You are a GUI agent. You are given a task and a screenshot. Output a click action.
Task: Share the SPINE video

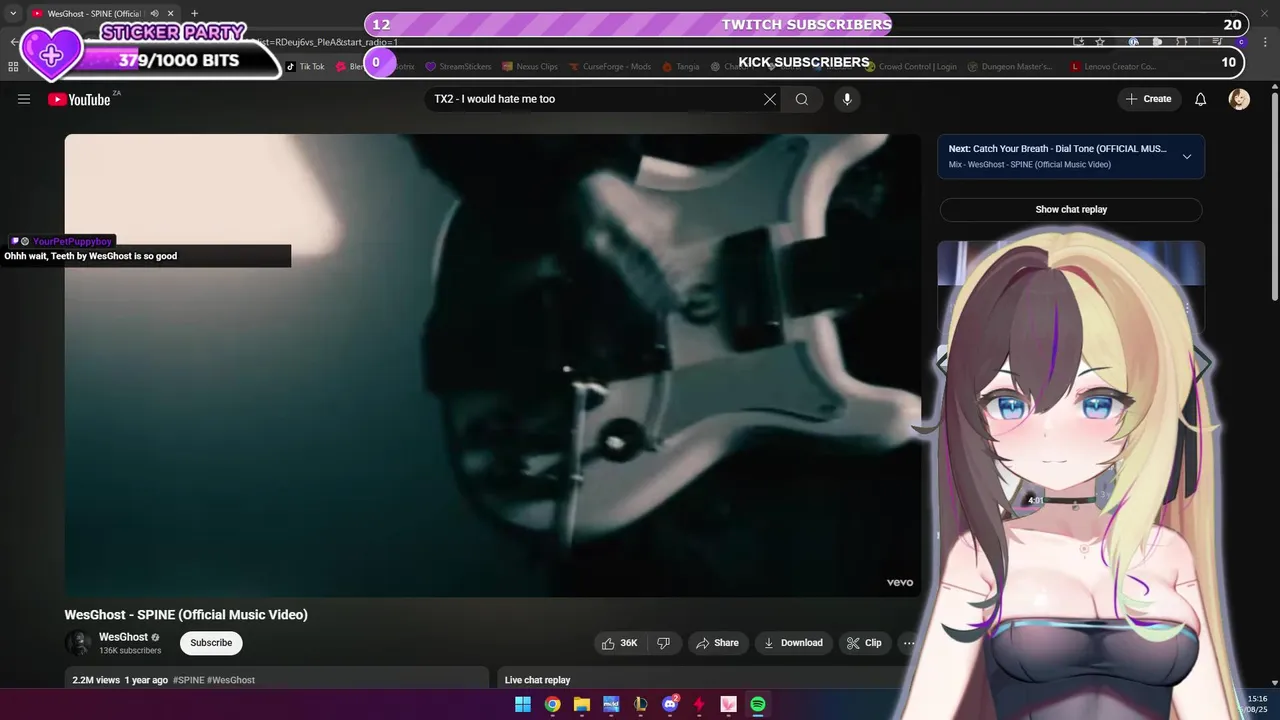coord(717,643)
